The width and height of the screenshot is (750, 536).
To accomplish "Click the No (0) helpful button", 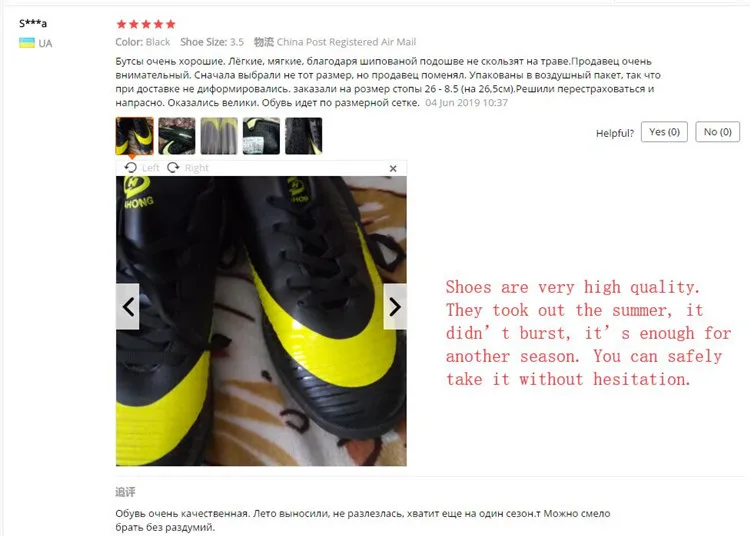I will (x=717, y=132).
